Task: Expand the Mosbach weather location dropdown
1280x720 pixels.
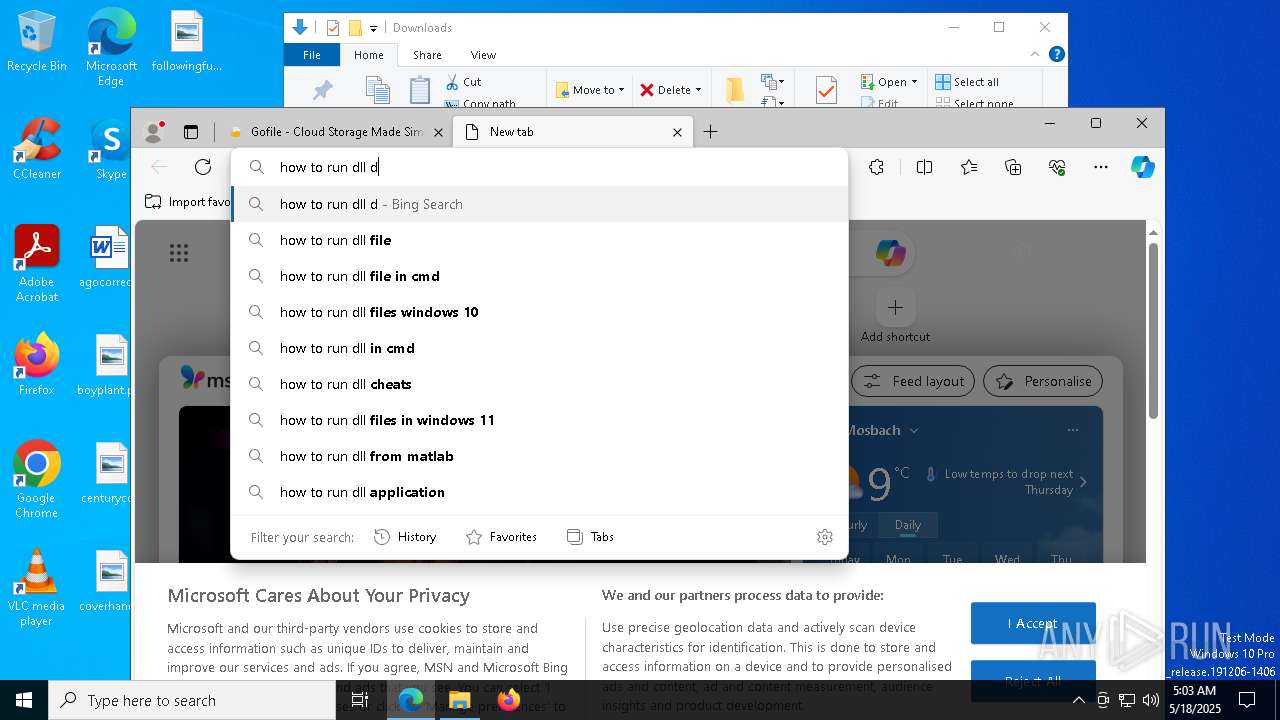Action: click(x=913, y=431)
